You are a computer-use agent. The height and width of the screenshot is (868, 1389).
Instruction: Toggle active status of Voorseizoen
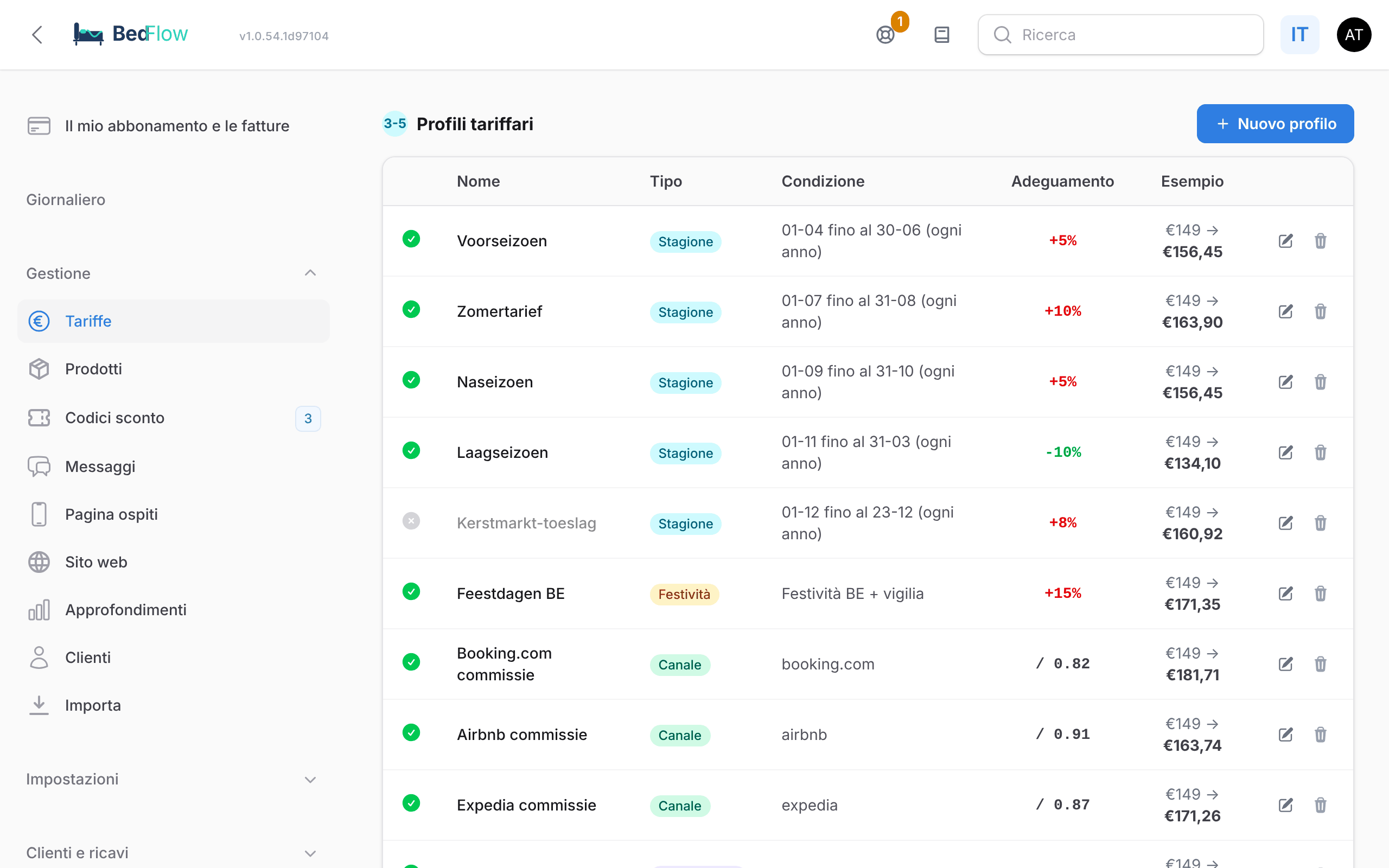click(x=411, y=239)
